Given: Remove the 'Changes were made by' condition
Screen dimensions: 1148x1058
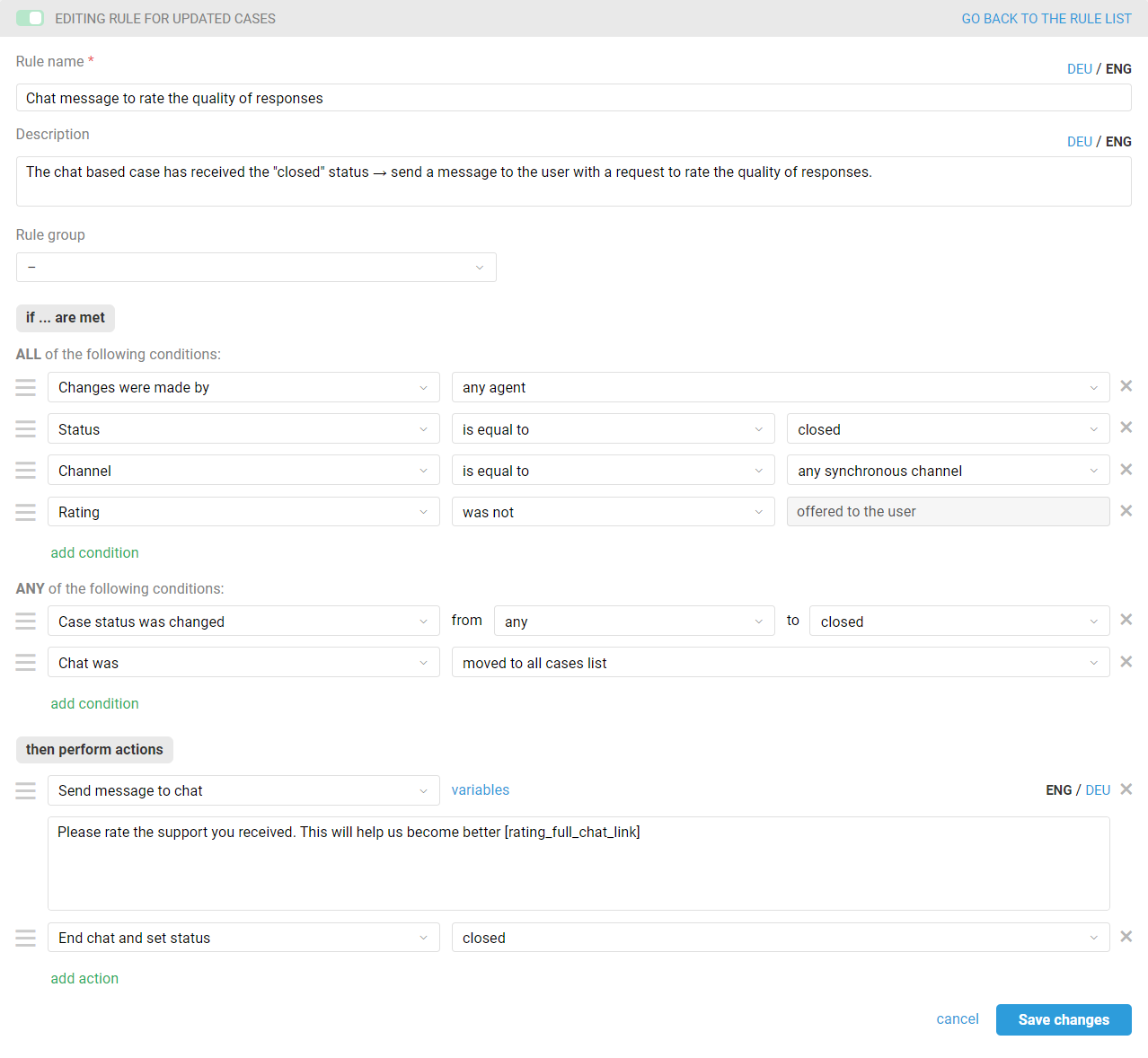Looking at the screenshot, I should (1126, 386).
